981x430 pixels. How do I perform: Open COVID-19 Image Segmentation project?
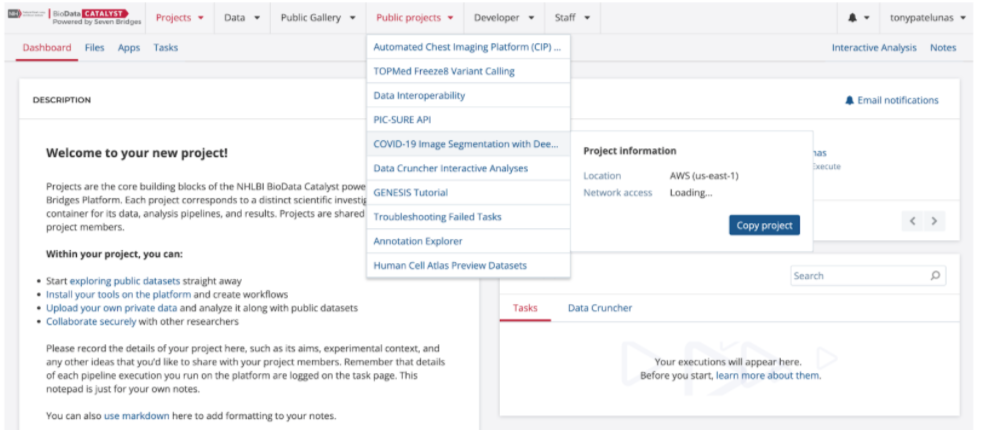469,144
